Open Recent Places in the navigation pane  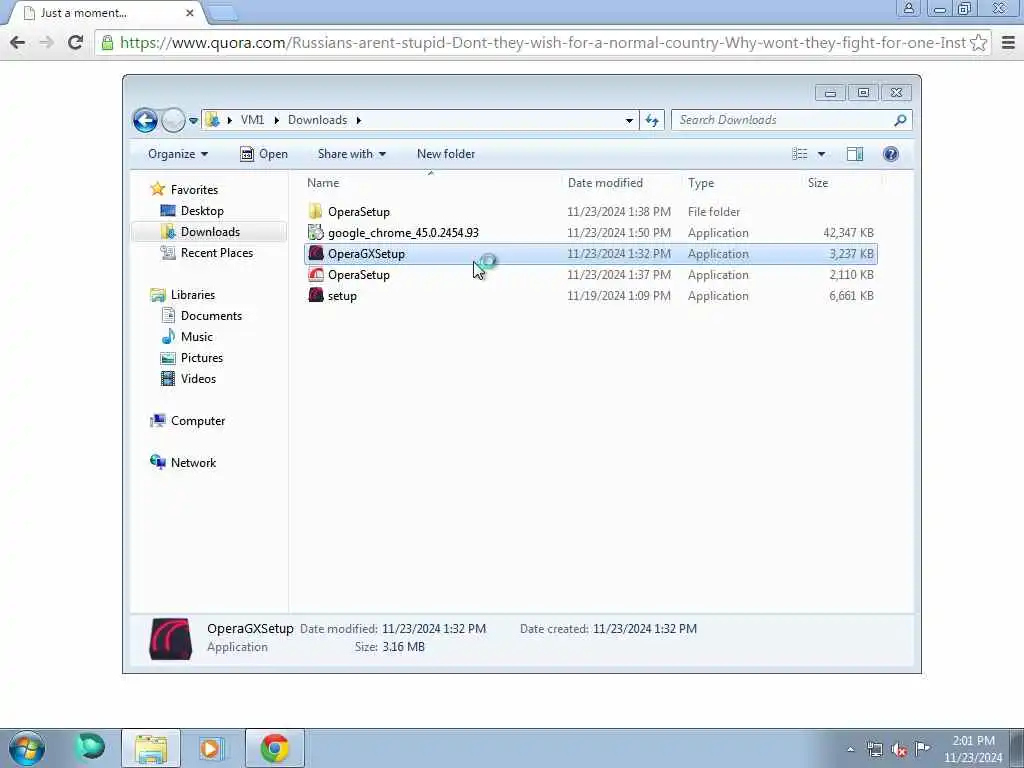[207, 253]
